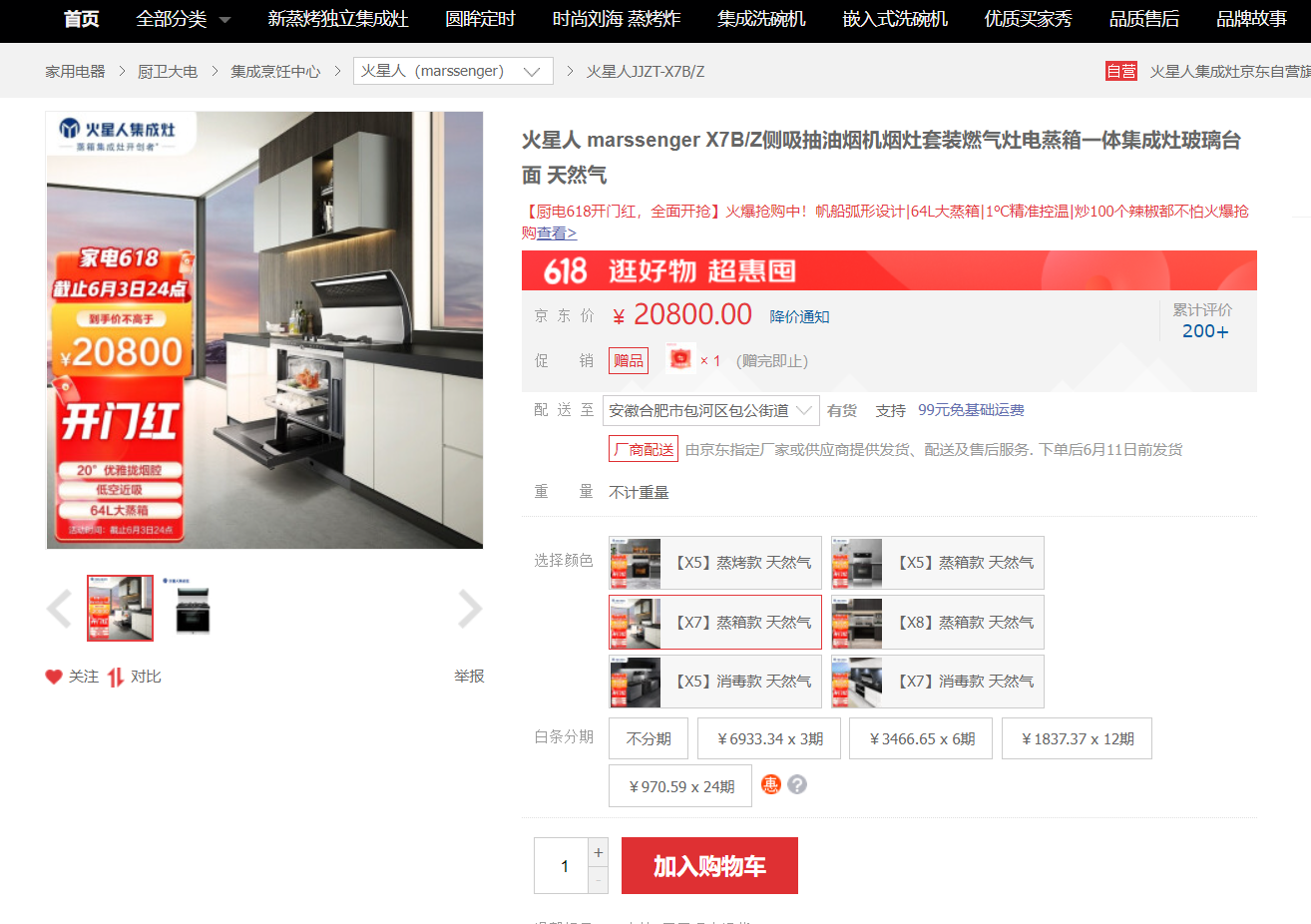Select second stove product thumbnail

[193, 608]
